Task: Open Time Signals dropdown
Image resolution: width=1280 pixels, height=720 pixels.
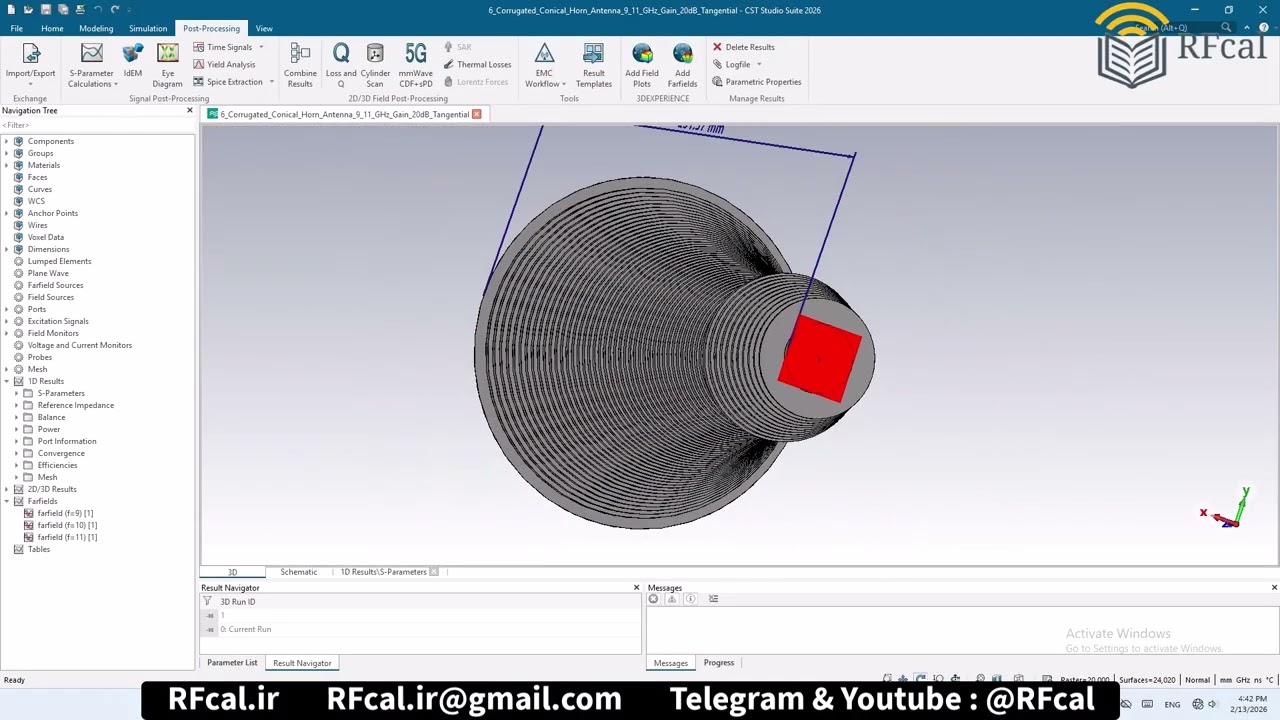Action: pyautogui.click(x=261, y=47)
